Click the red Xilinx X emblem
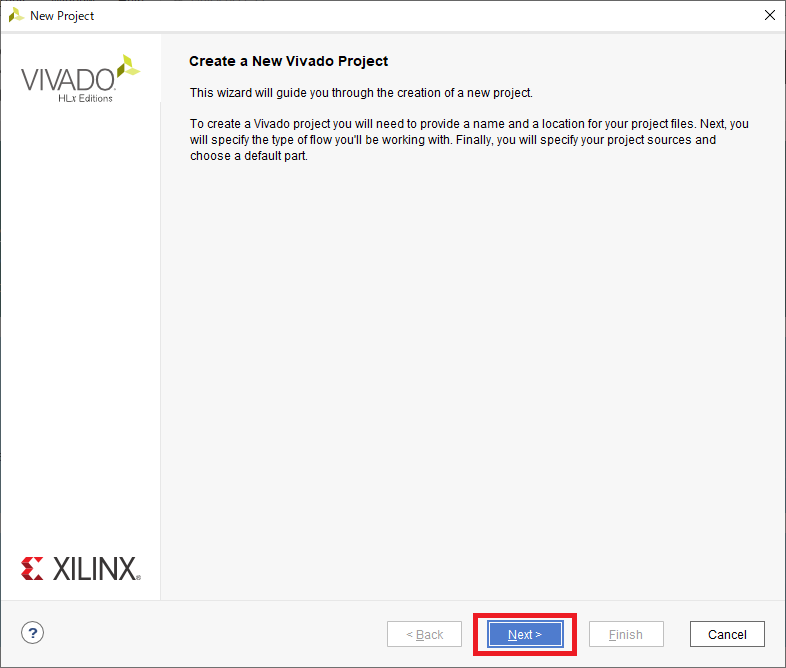 pyautogui.click(x=32, y=568)
